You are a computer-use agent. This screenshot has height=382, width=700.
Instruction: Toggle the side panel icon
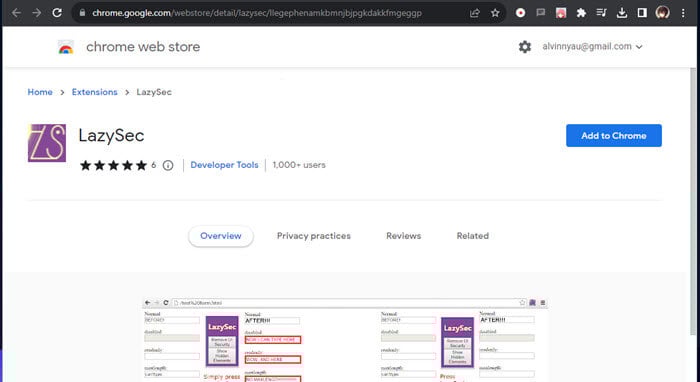click(642, 13)
